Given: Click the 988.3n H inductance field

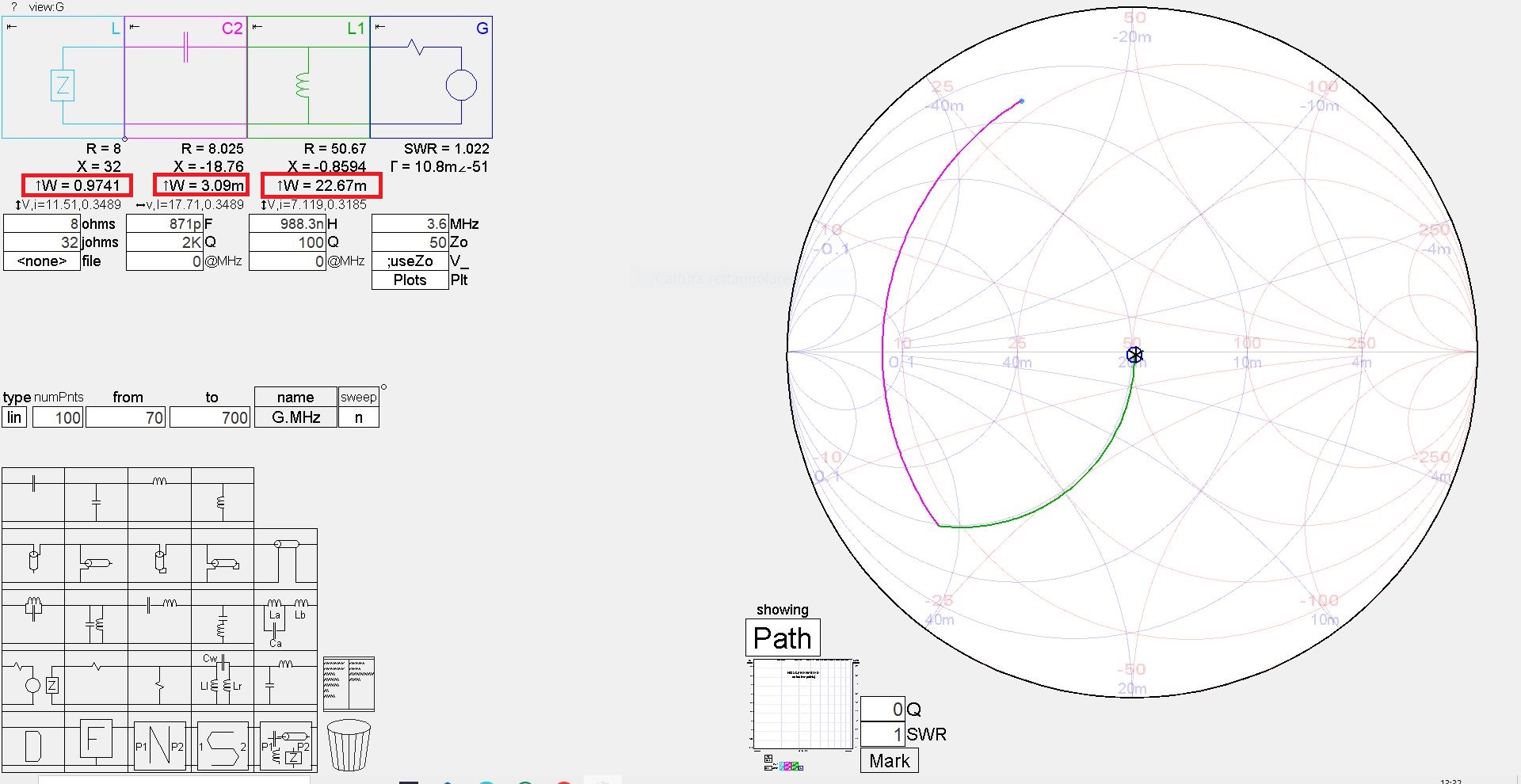Looking at the screenshot, I should pyautogui.click(x=288, y=224).
